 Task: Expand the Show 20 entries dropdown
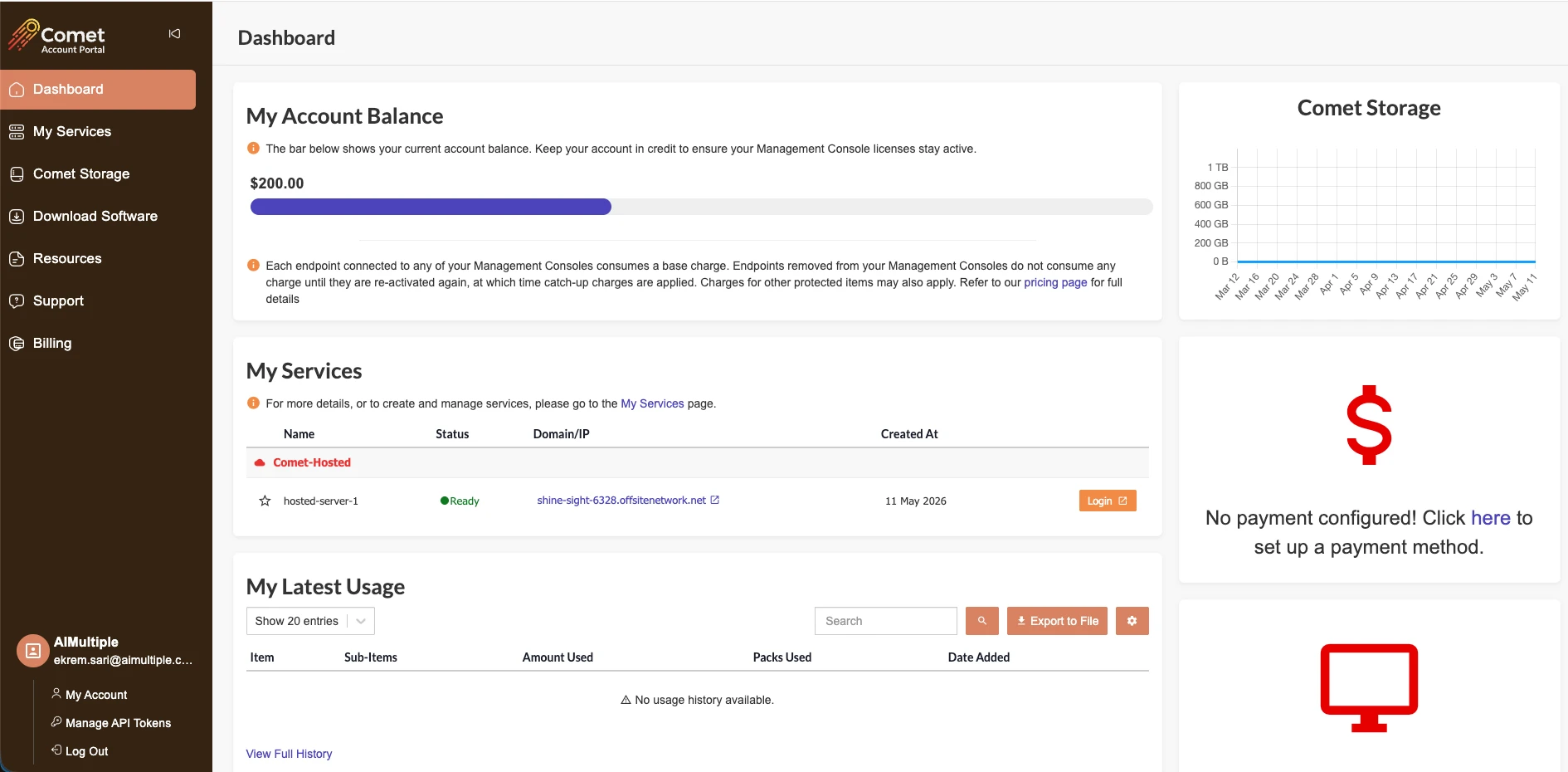310,621
